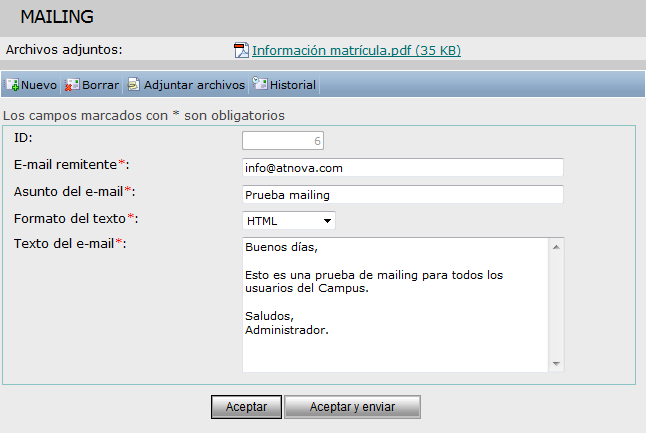Select the Nuevo toolbar label
Viewport: 646px width, 433px height.
click(39, 85)
